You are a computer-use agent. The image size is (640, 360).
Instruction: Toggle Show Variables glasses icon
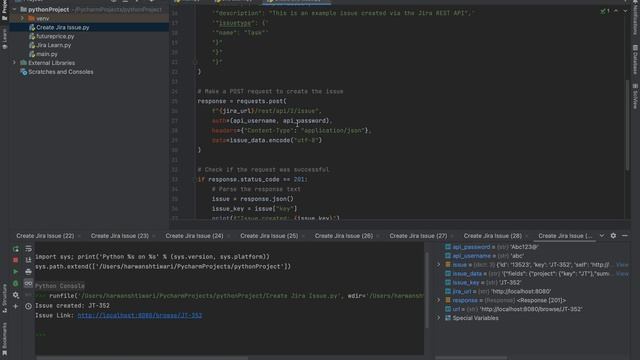(28, 283)
